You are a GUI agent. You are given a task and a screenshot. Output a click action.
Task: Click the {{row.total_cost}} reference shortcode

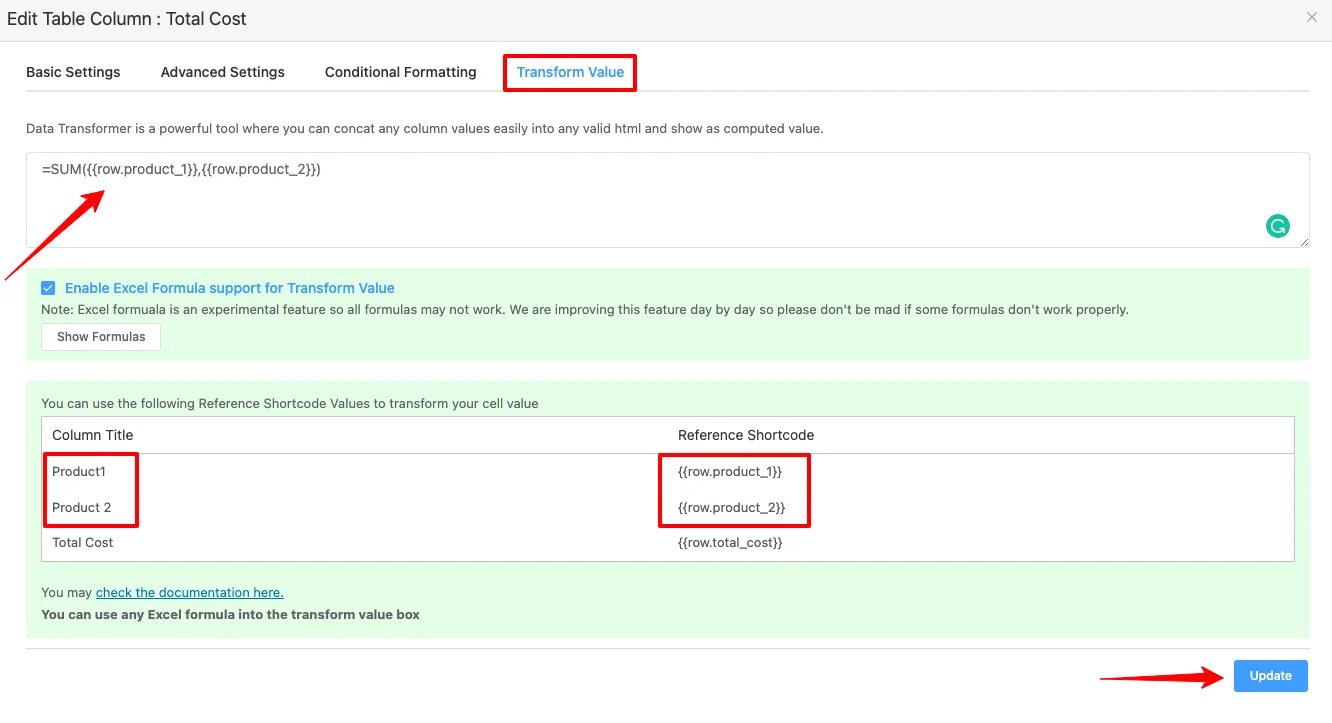click(730, 543)
